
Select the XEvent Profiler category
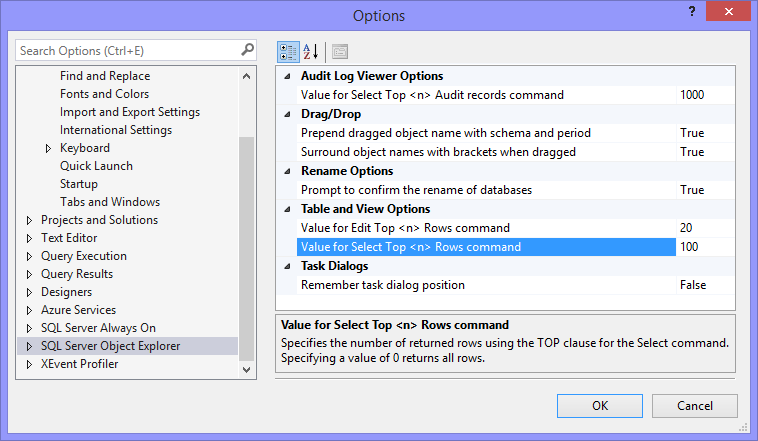pyautogui.click(x=79, y=364)
